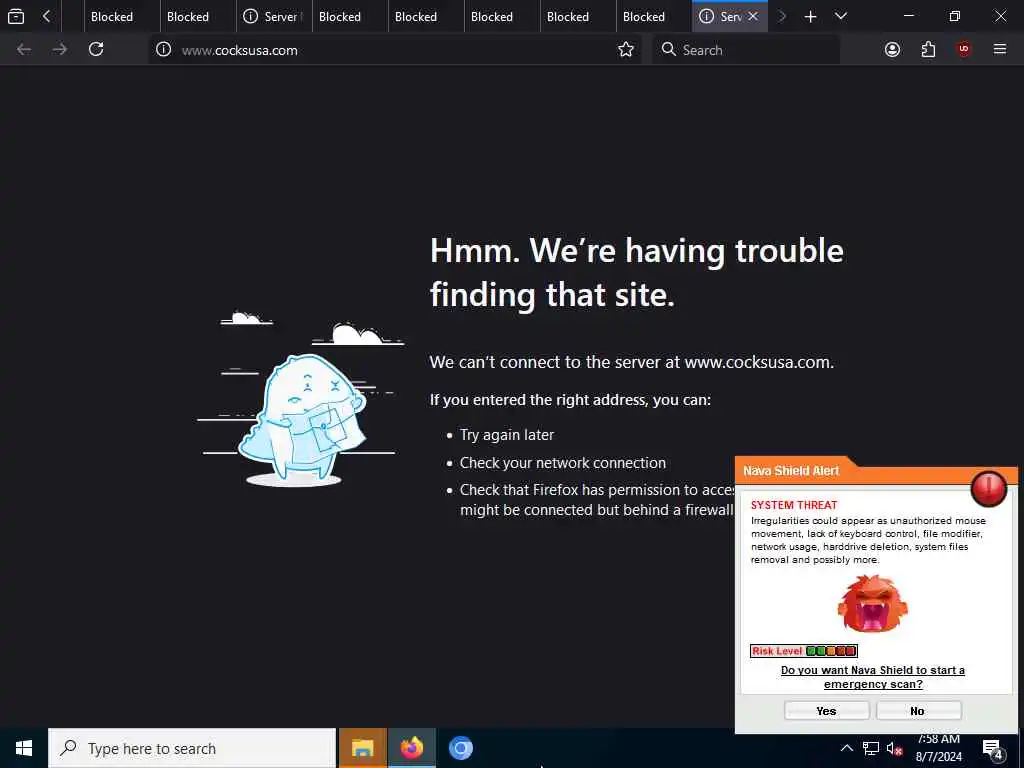The width and height of the screenshot is (1024, 768).
Task: Click the Firefox taskbar icon
Action: [x=411, y=748]
